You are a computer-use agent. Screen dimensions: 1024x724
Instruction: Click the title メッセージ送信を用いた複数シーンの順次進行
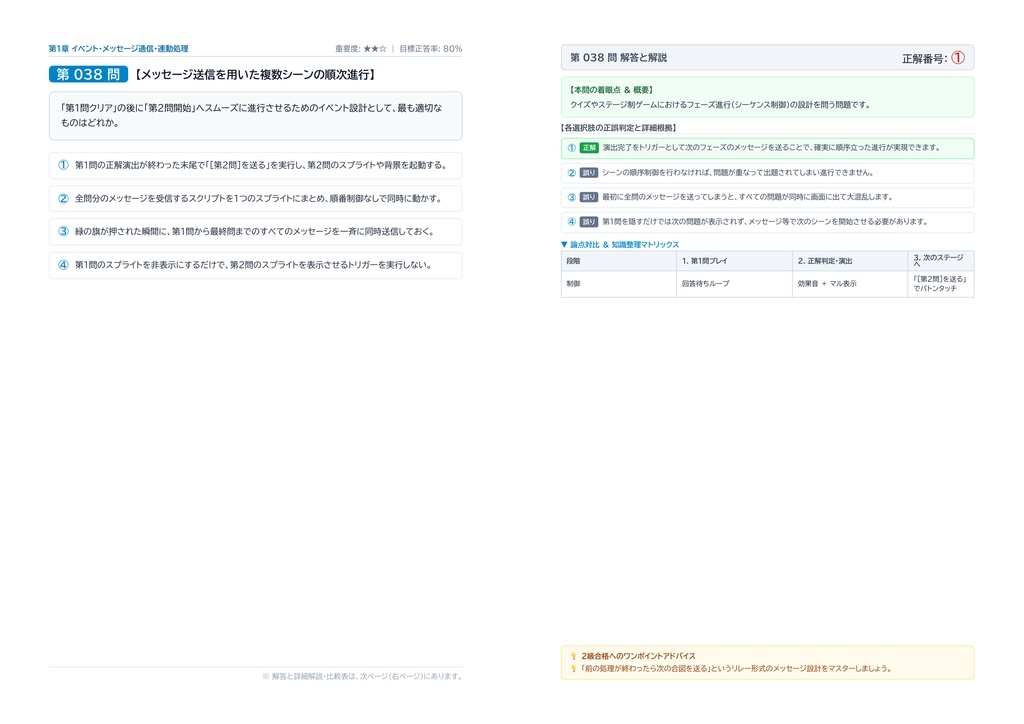255,74
